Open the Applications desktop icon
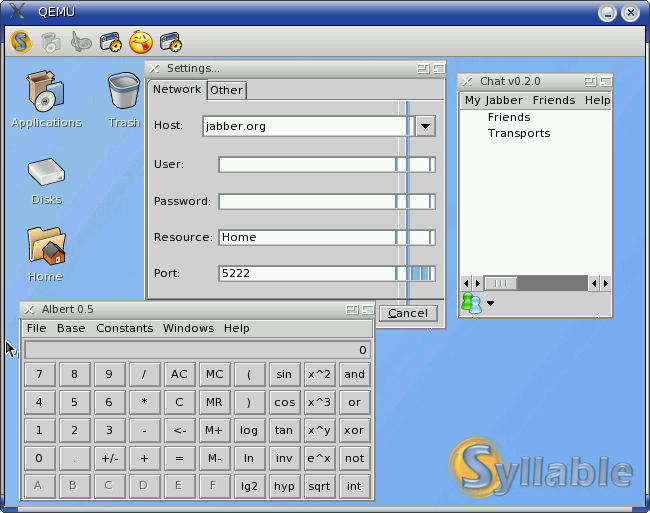Viewport: 650px width, 513px height. [x=46, y=99]
